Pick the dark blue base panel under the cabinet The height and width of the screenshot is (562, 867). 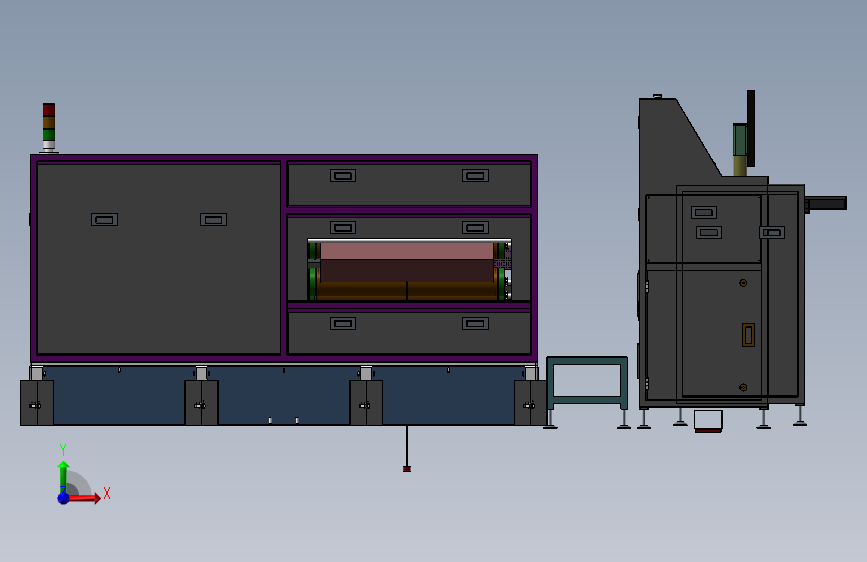[284, 396]
